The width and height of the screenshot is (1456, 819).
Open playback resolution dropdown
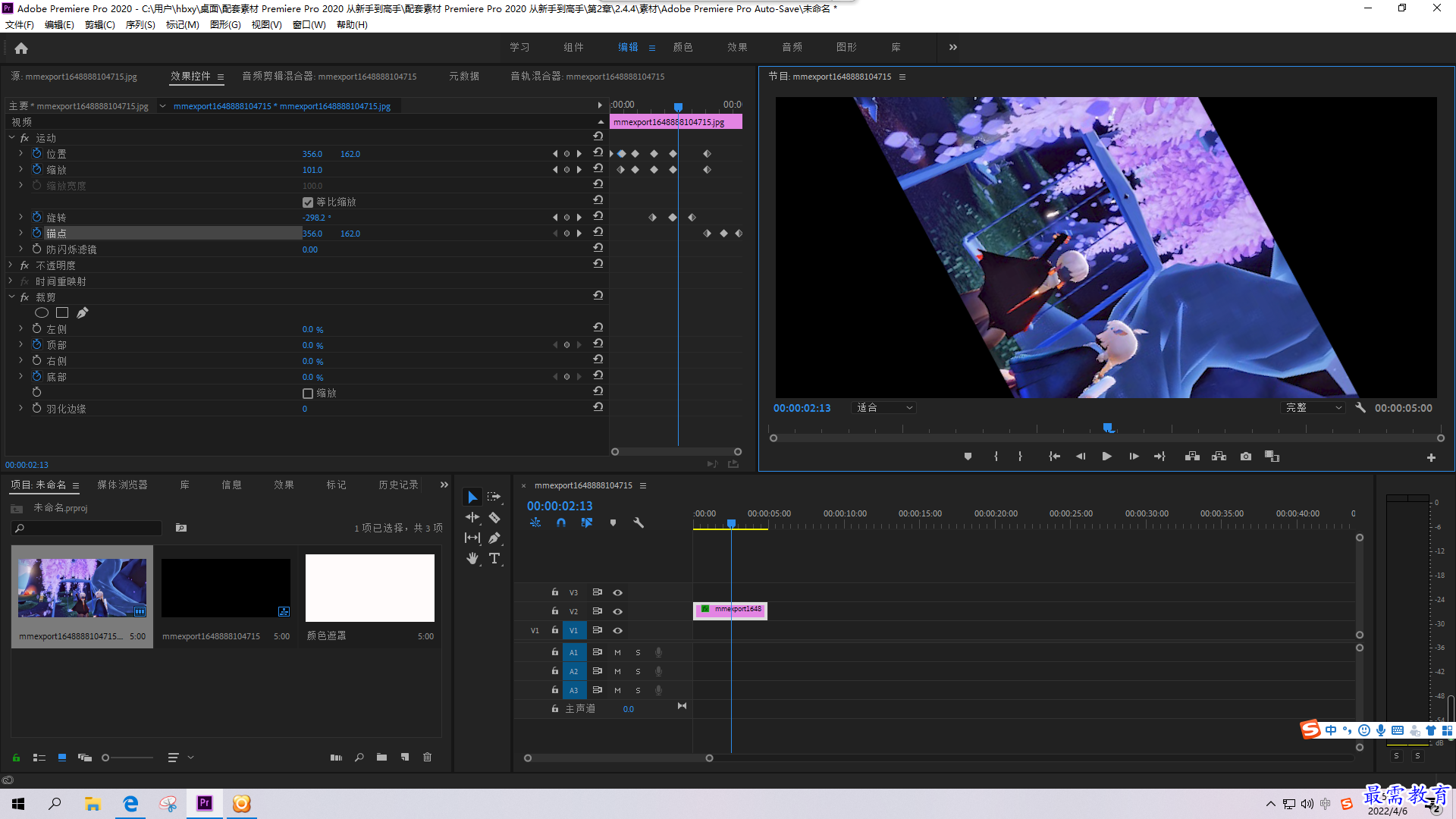click(x=1313, y=408)
